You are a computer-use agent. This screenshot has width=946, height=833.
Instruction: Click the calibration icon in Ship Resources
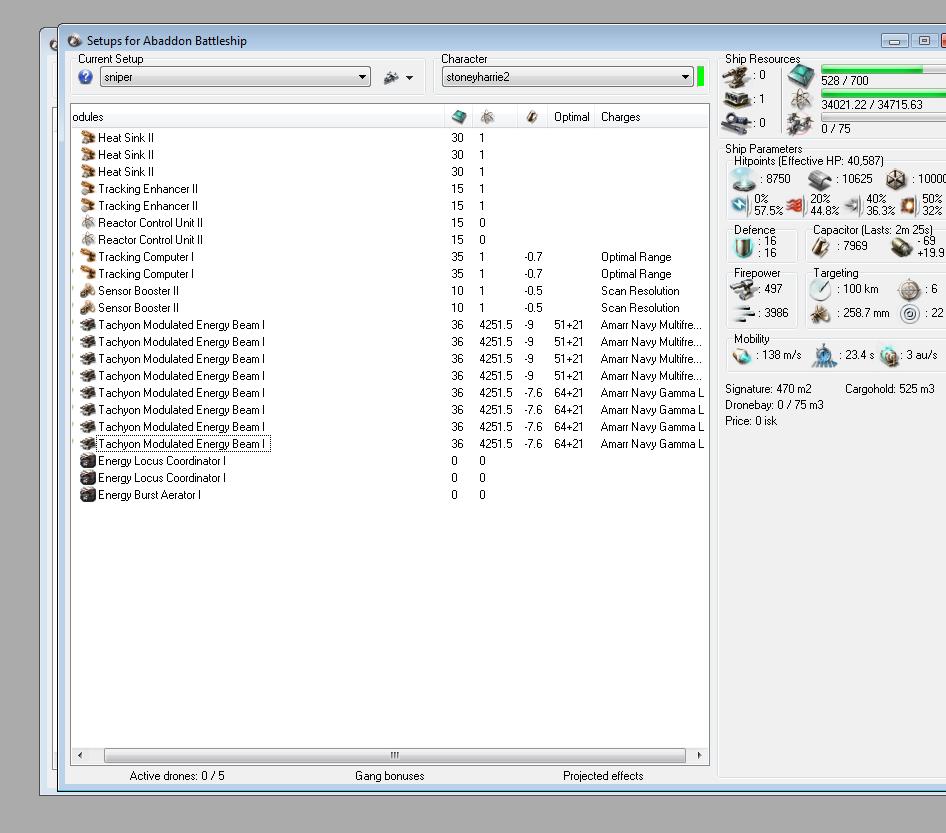pos(735,123)
